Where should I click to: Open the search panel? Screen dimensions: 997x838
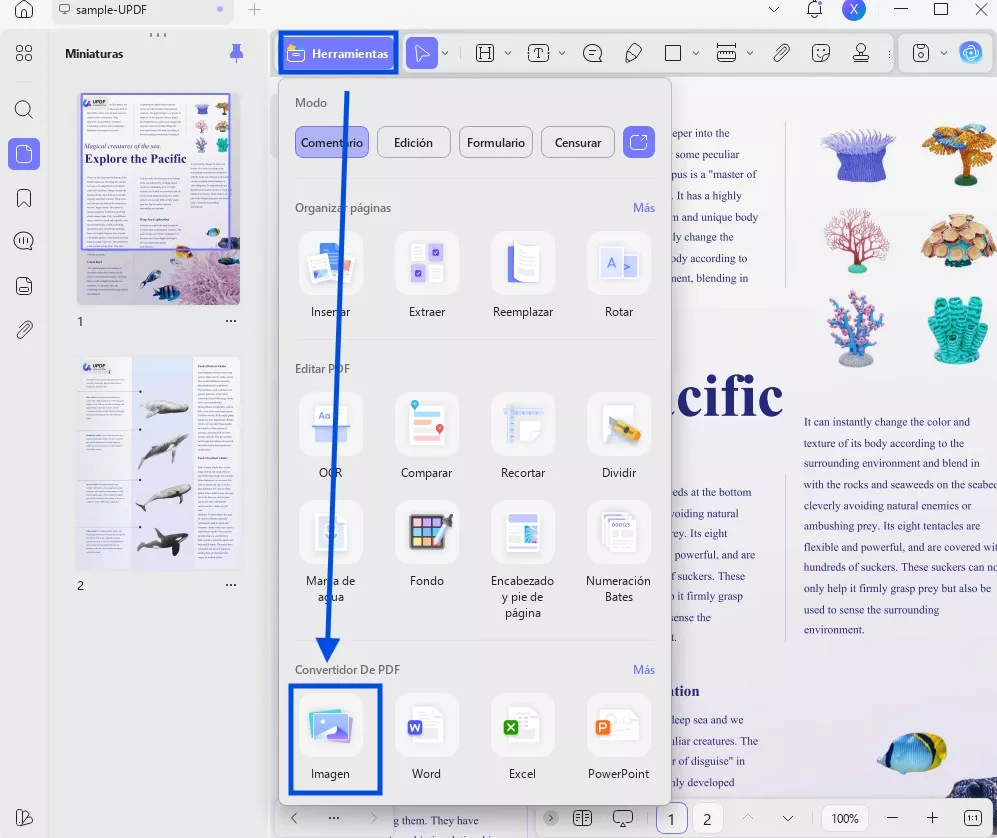coord(24,109)
